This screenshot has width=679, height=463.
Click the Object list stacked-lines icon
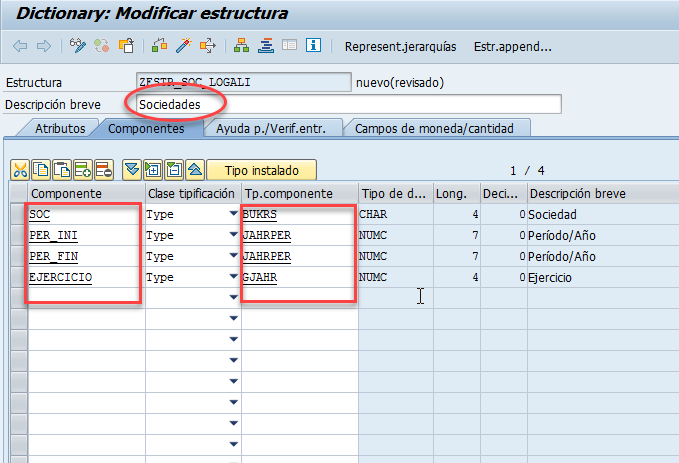(x=265, y=45)
